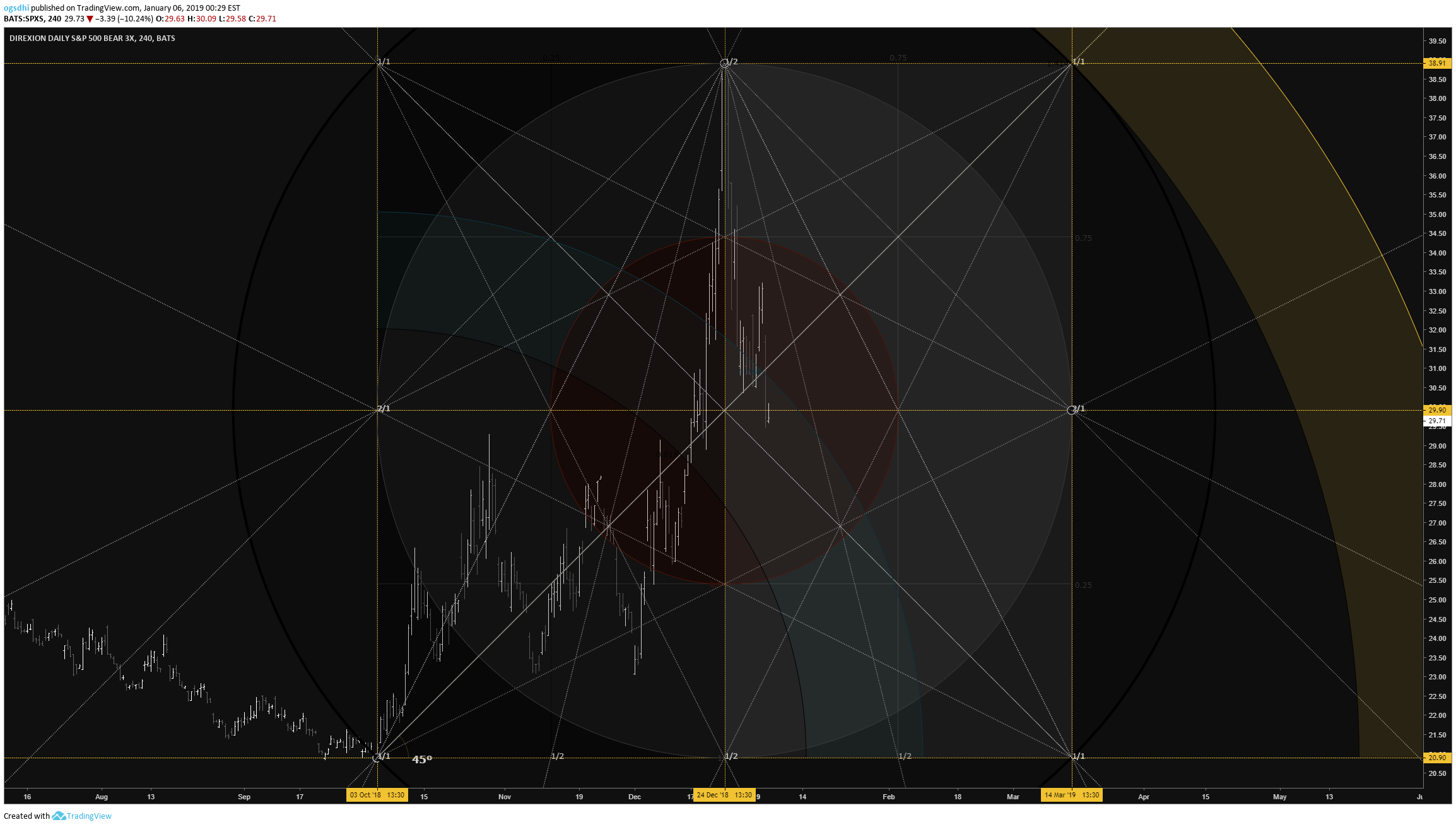Click the May label on time axis
1456x827 pixels.
tap(1280, 797)
